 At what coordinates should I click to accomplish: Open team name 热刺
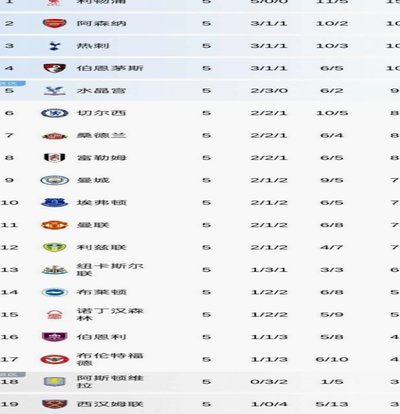click(x=93, y=46)
